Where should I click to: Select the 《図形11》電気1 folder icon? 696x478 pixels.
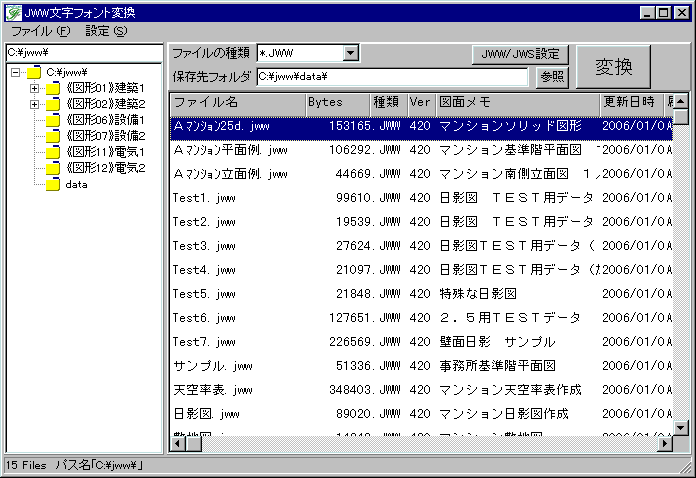tap(53, 152)
